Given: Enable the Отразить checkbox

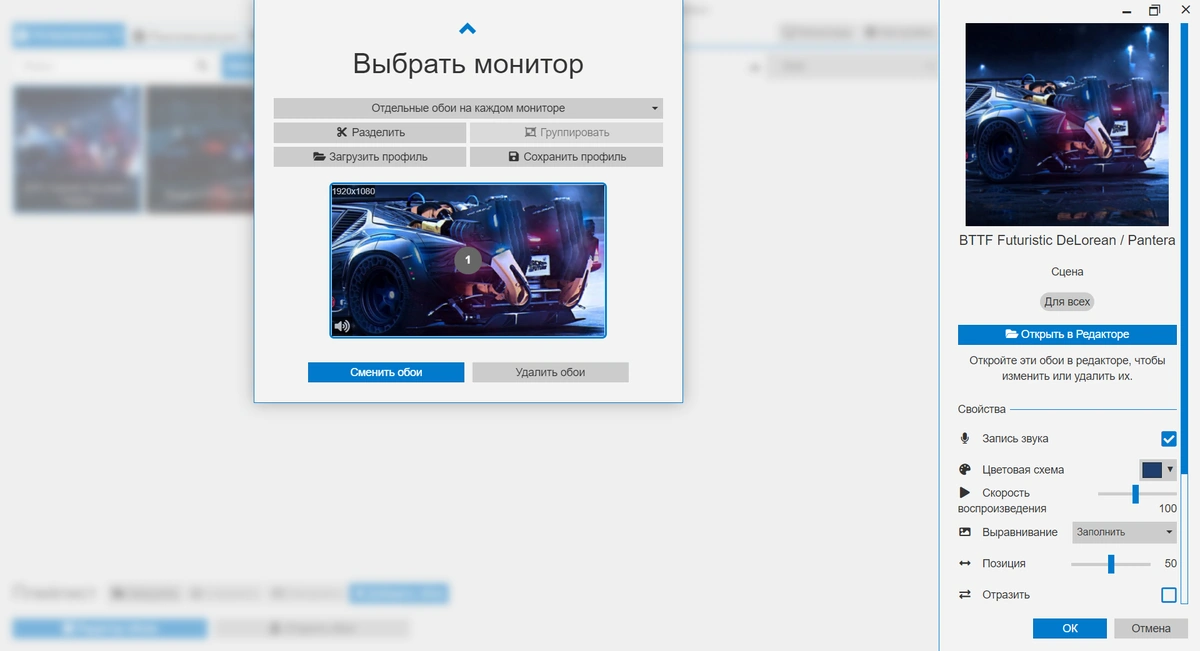Looking at the screenshot, I should (x=1168, y=595).
